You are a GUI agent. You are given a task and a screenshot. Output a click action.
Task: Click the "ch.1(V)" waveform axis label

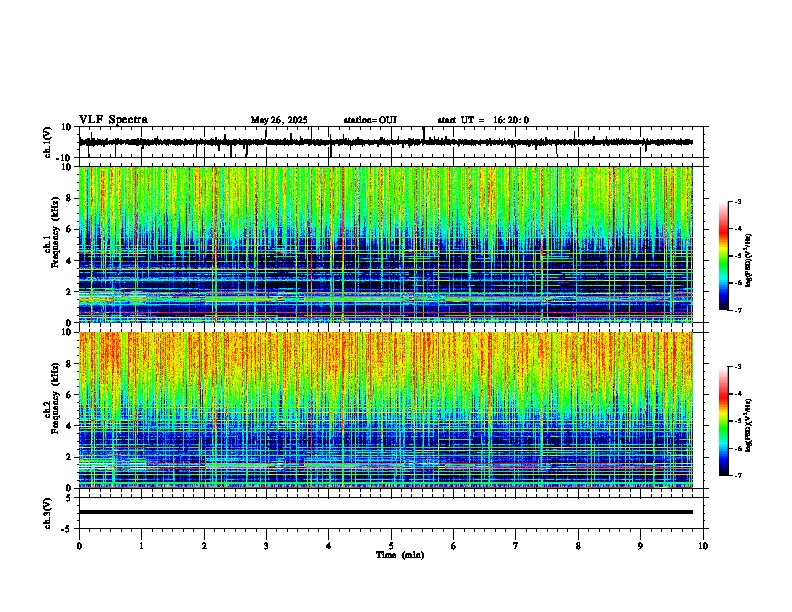(x=48, y=142)
